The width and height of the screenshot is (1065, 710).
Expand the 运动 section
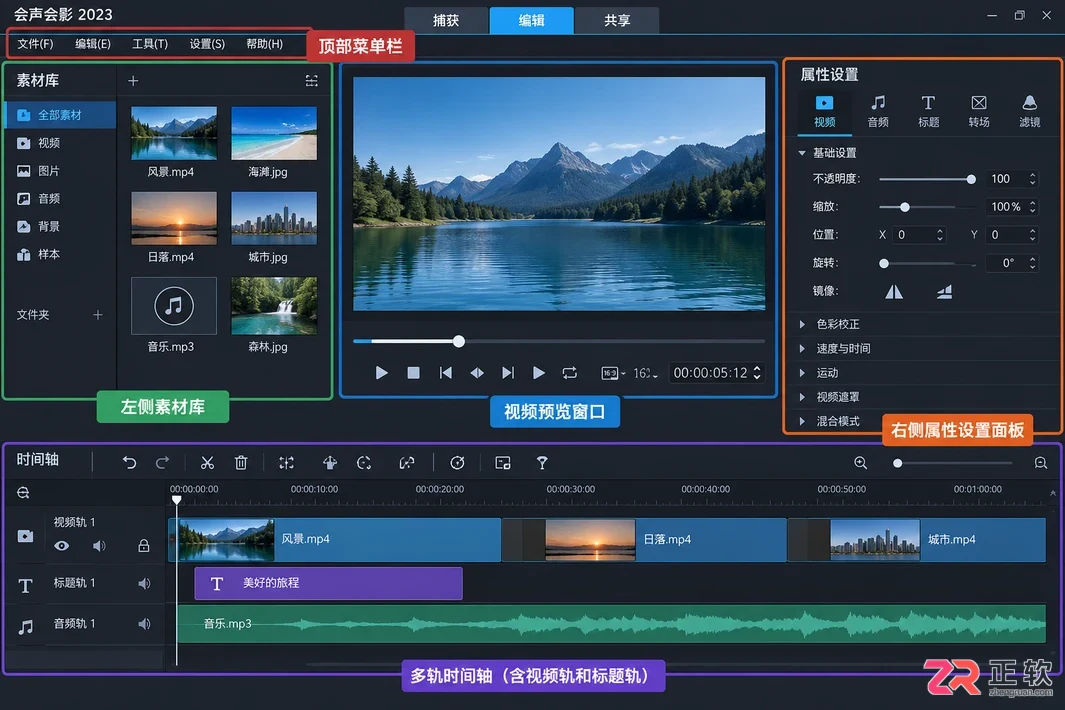(x=802, y=373)
